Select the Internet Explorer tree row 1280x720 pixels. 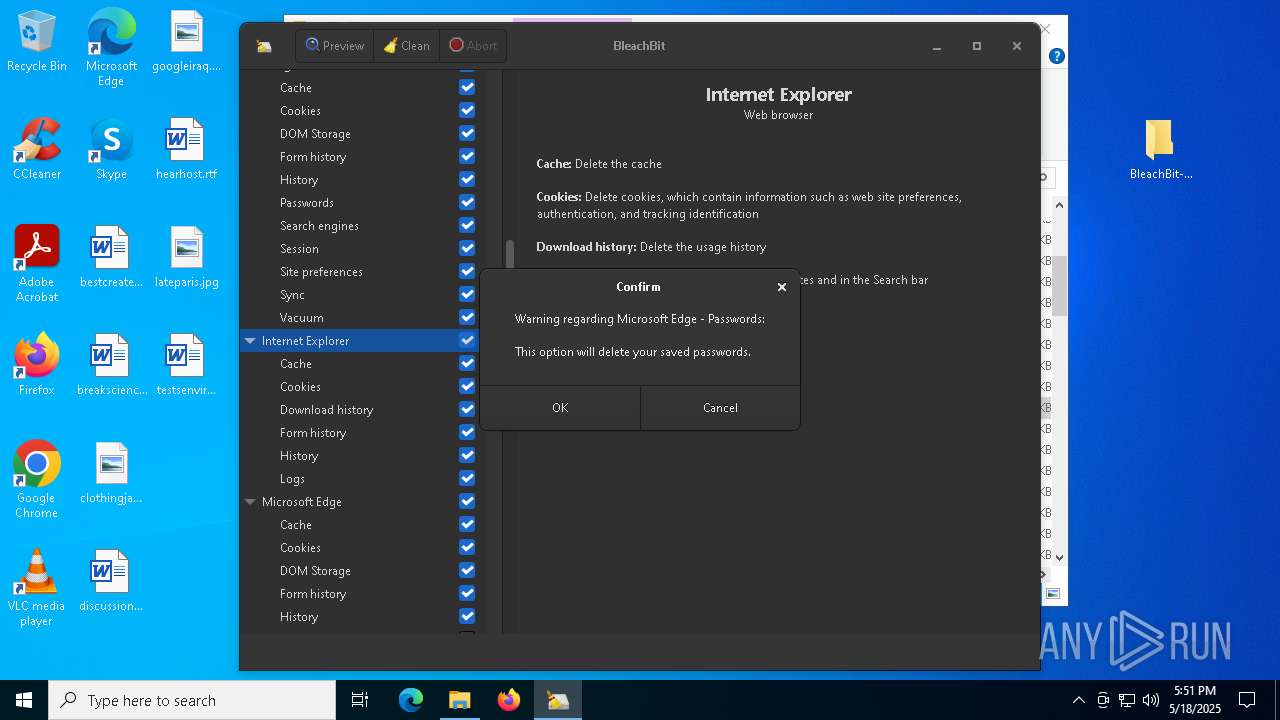point(359,341)
